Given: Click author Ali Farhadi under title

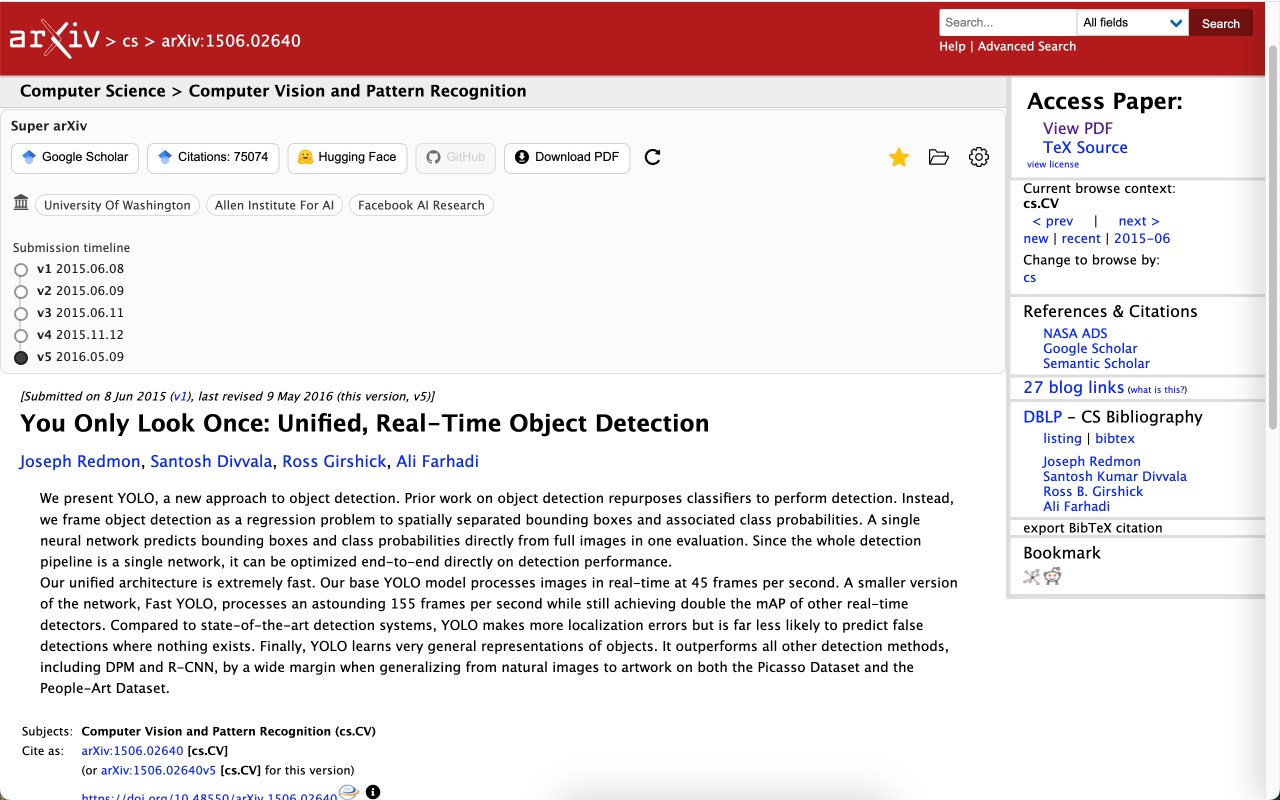Looking at the screenshot, I should click(x=437, y=461).
